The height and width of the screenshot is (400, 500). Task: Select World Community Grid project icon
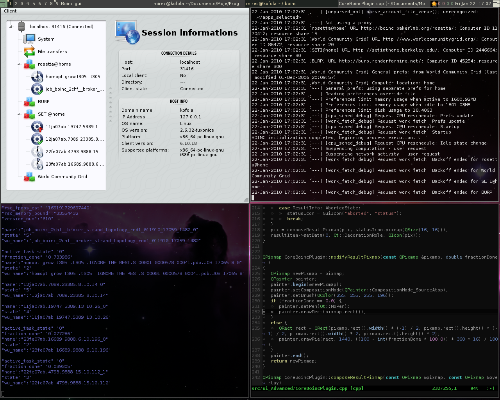point(29,177)
